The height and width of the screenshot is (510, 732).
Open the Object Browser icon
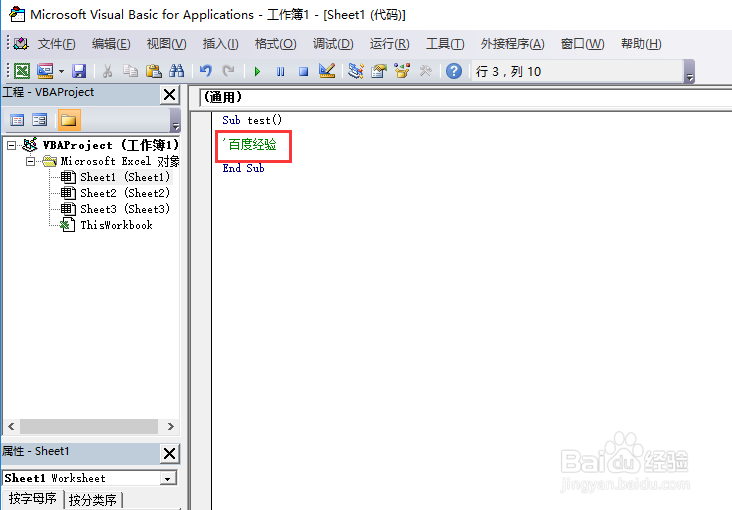point(402,71)
